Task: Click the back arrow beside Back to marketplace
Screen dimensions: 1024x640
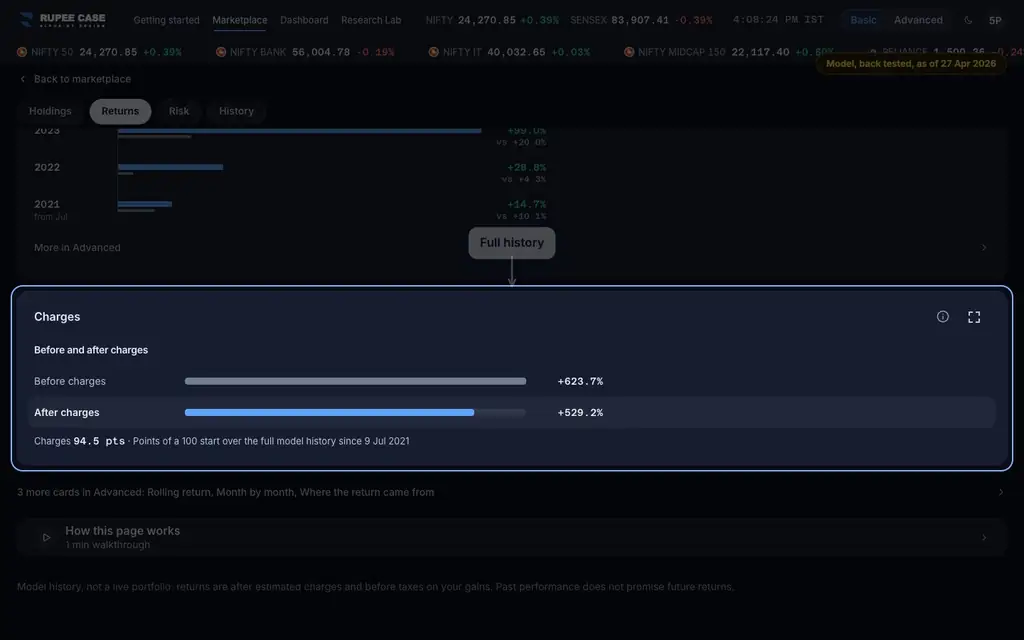Action: click(x=23, y=79)
